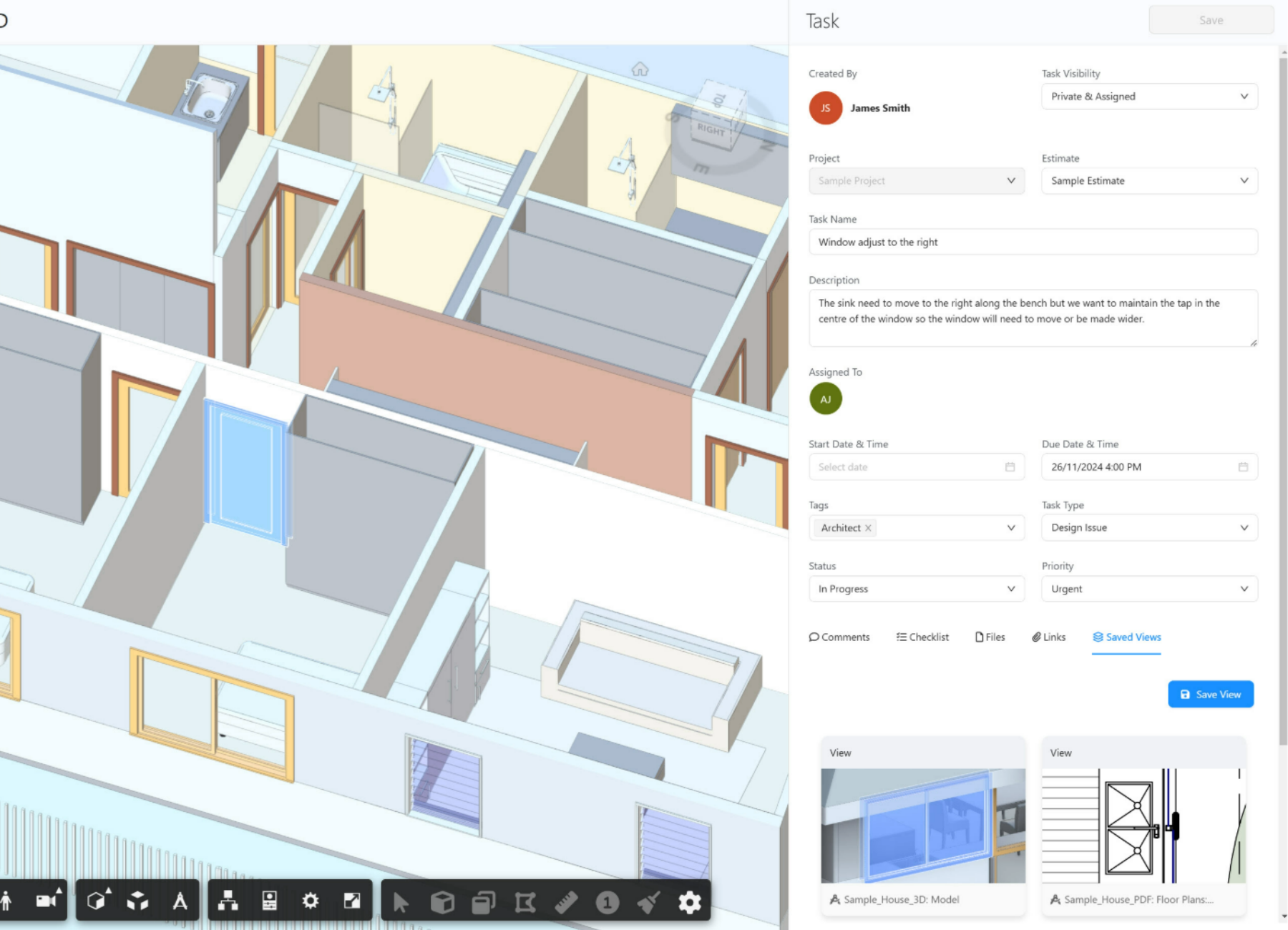
Task: Open the Sample_House_PDF Floor Plans view thumbnail
Action: click(1143, 826)
